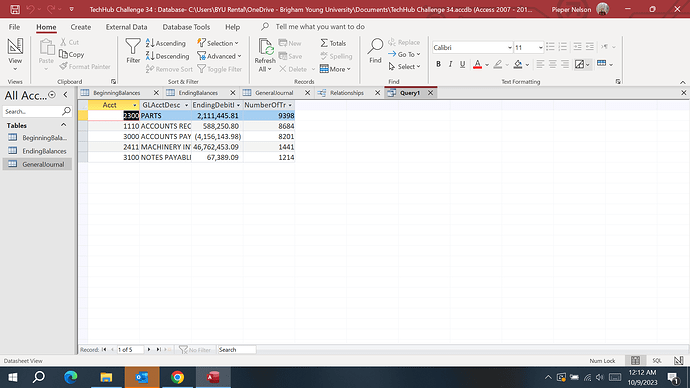Open the Selection filter dropdown
This screenshot has width=690, height=388.
218,43
